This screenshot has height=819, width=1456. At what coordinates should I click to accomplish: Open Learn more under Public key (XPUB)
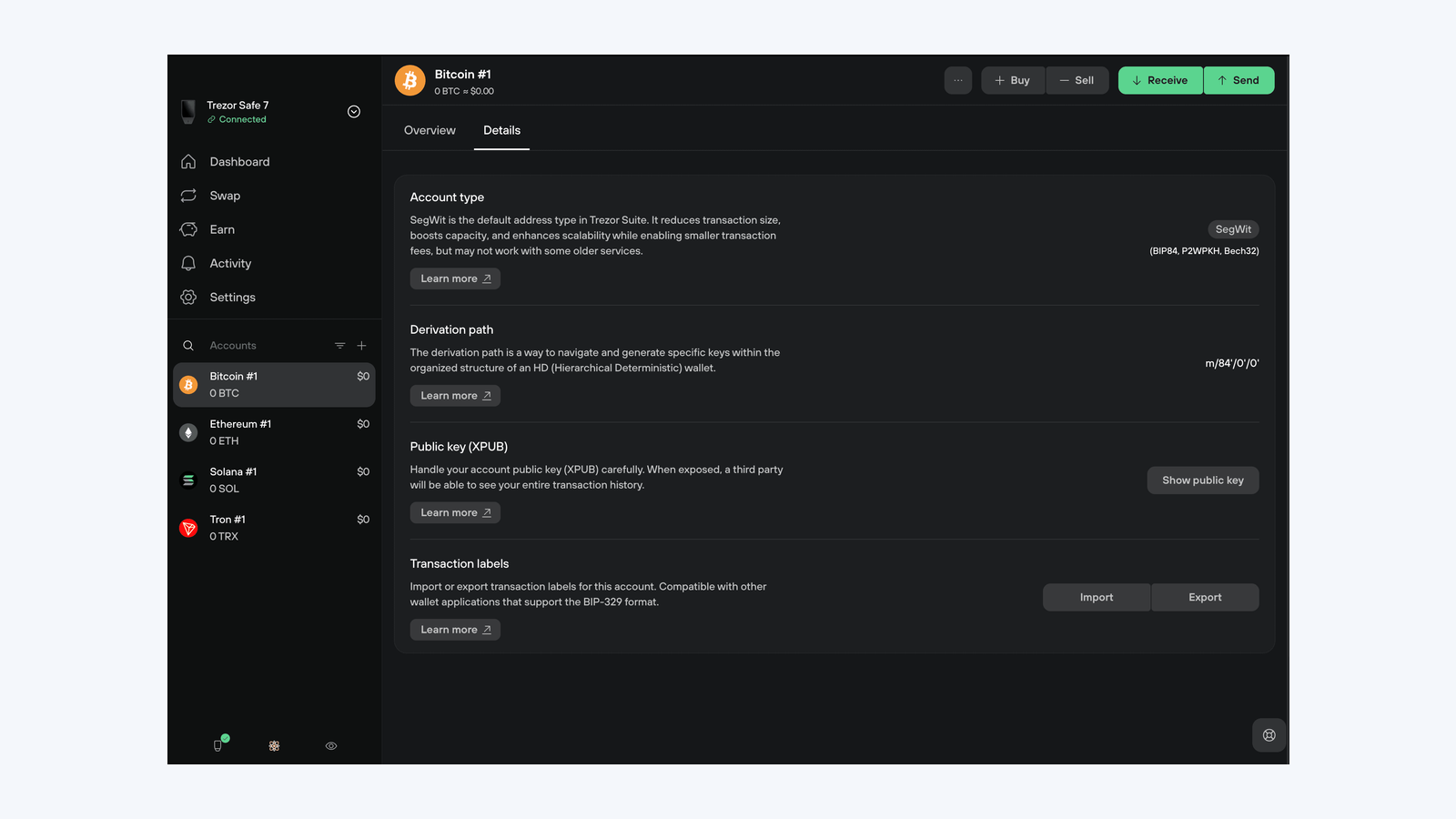point(455,512)
